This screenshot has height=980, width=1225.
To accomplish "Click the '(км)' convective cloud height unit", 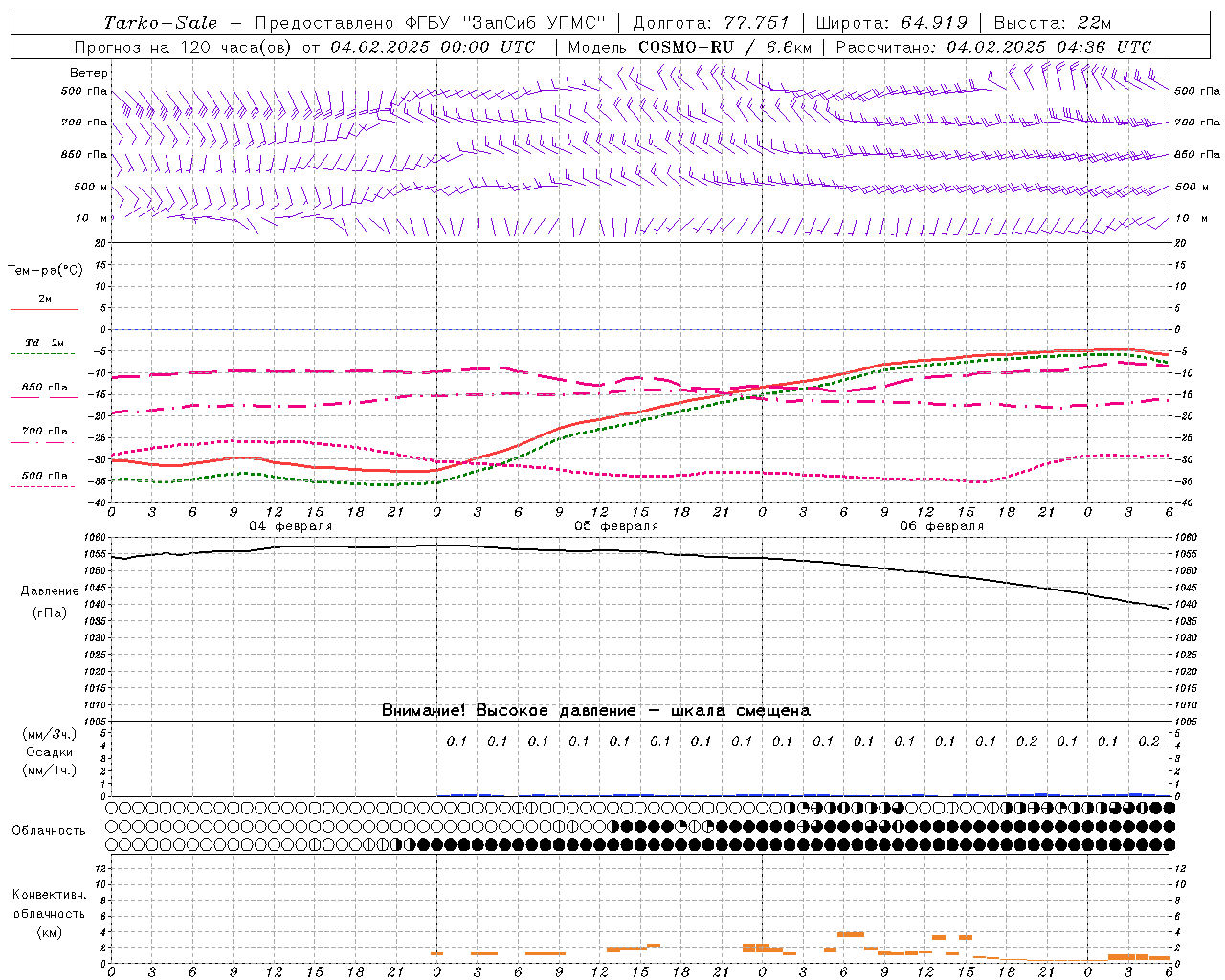I will click(x=49, y=932).
